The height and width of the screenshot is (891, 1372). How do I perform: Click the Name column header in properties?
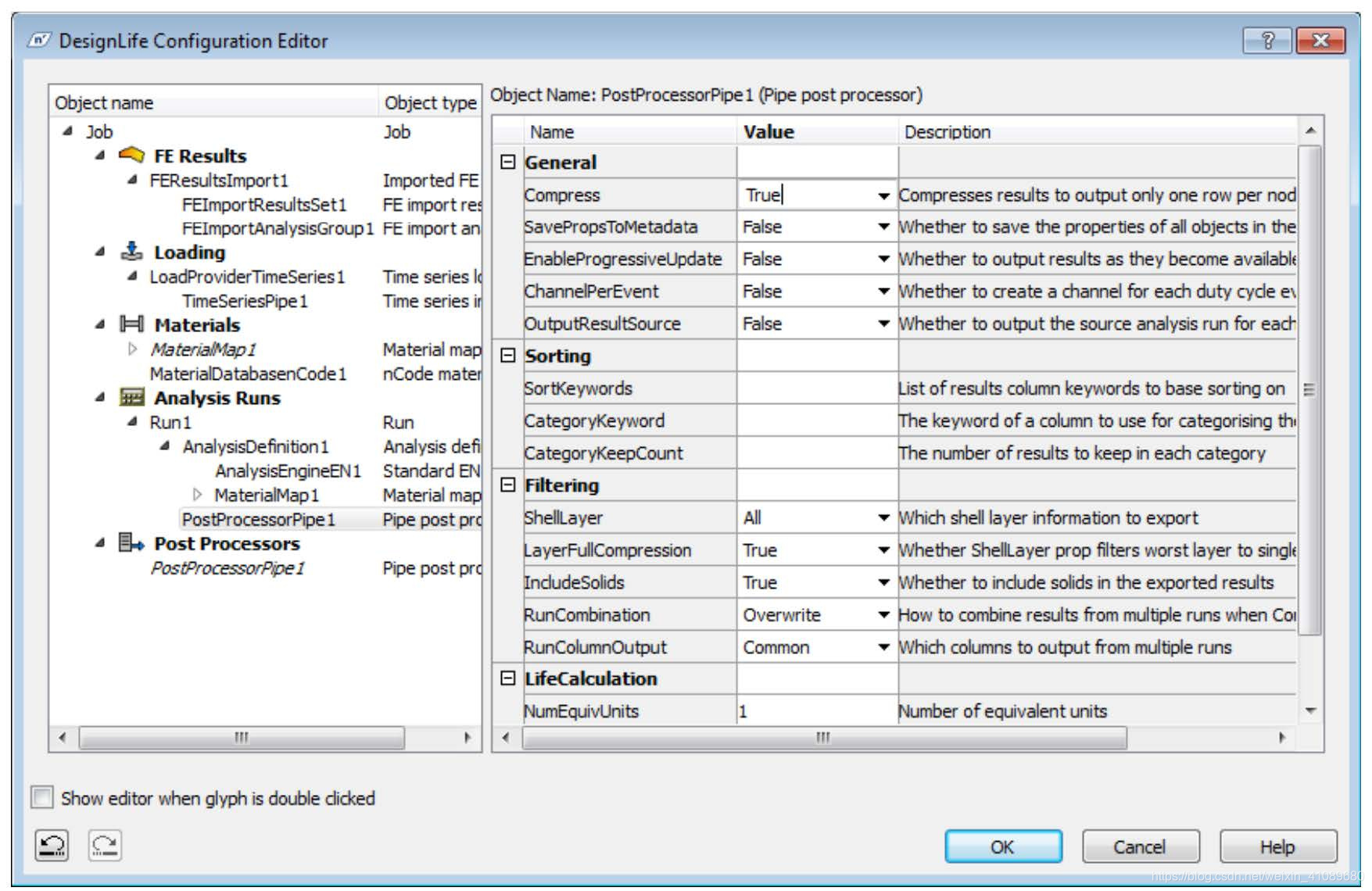coord(630,131)
